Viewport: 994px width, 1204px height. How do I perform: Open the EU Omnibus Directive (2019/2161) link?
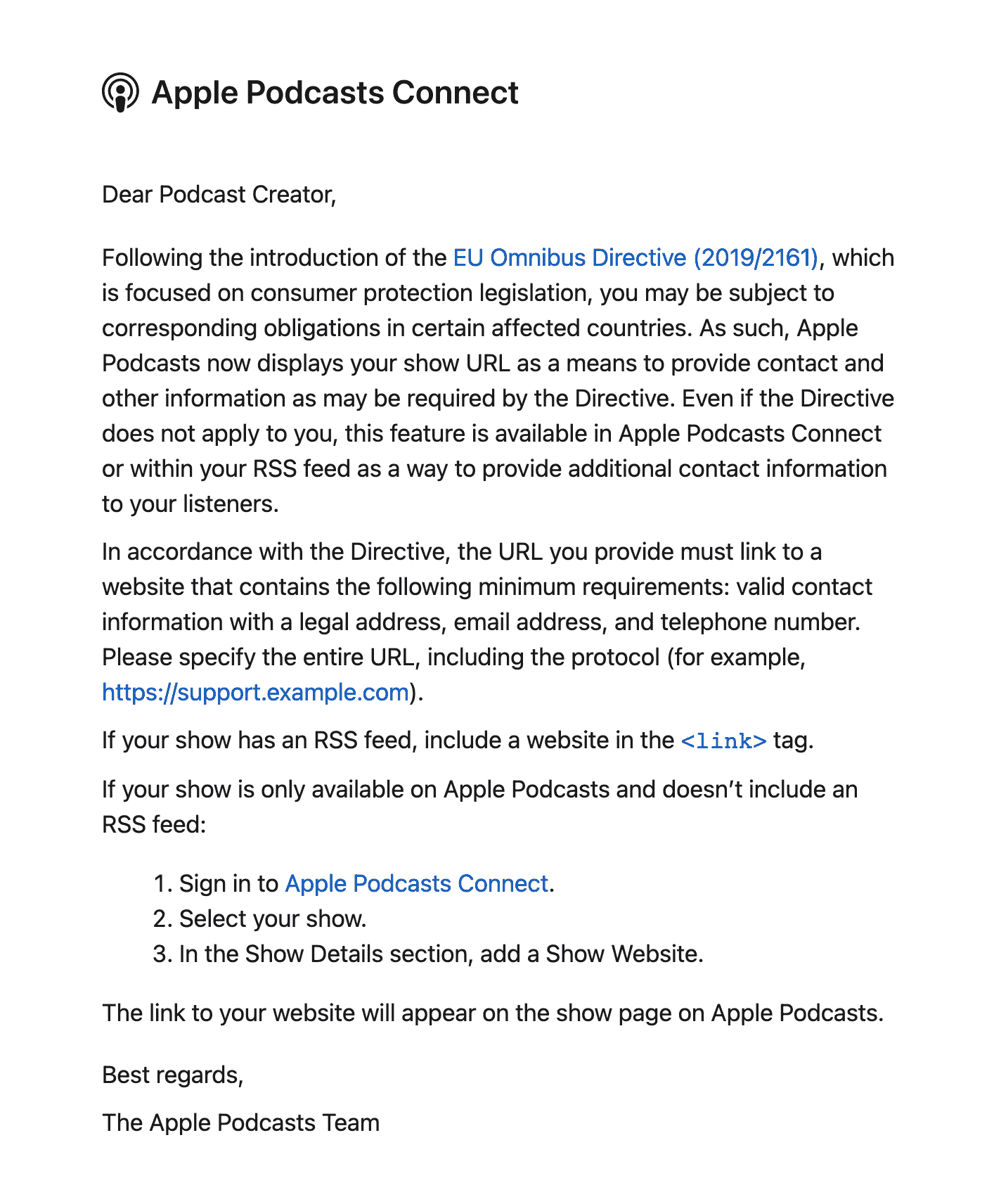coord(635,258)
